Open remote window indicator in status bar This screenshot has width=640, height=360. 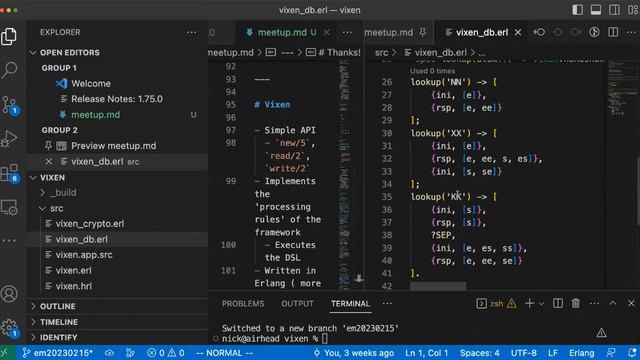tap(5, 353)
